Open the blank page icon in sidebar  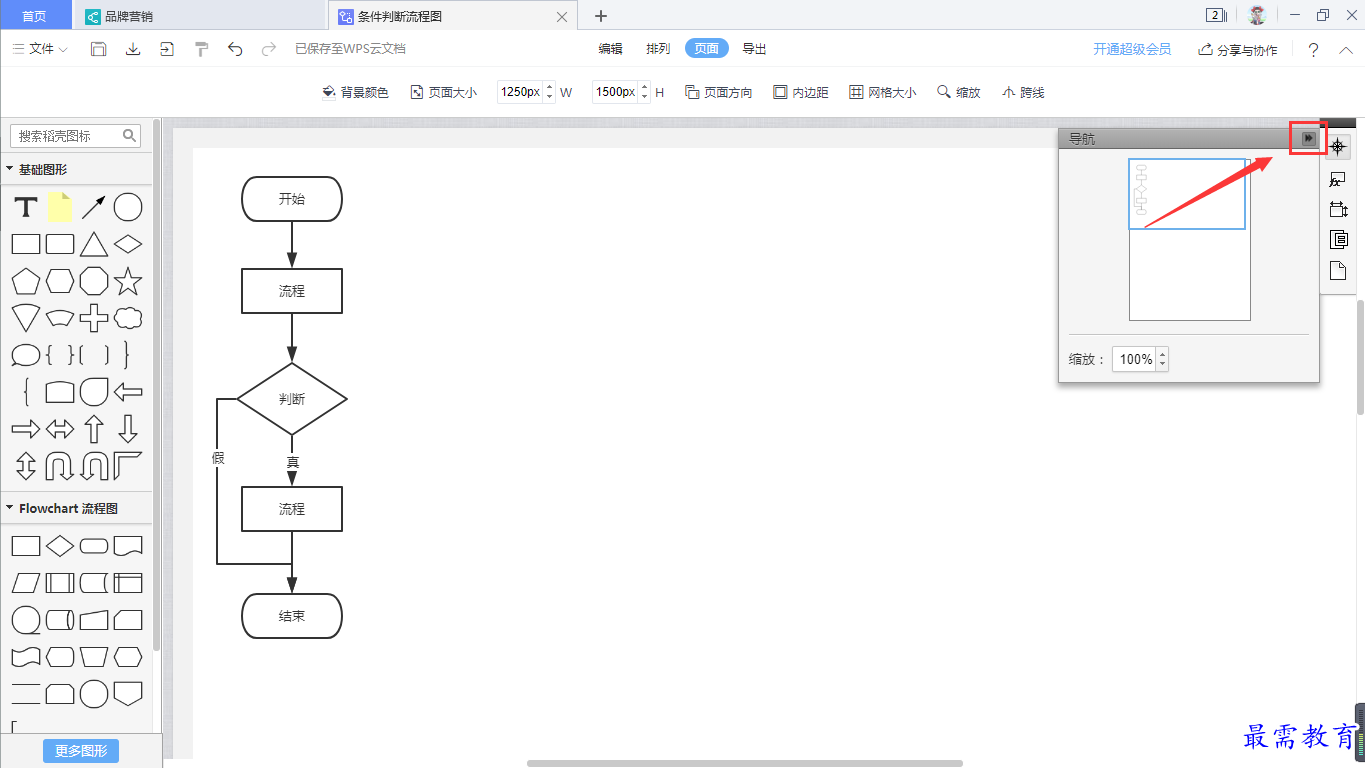coord(1338,271)
